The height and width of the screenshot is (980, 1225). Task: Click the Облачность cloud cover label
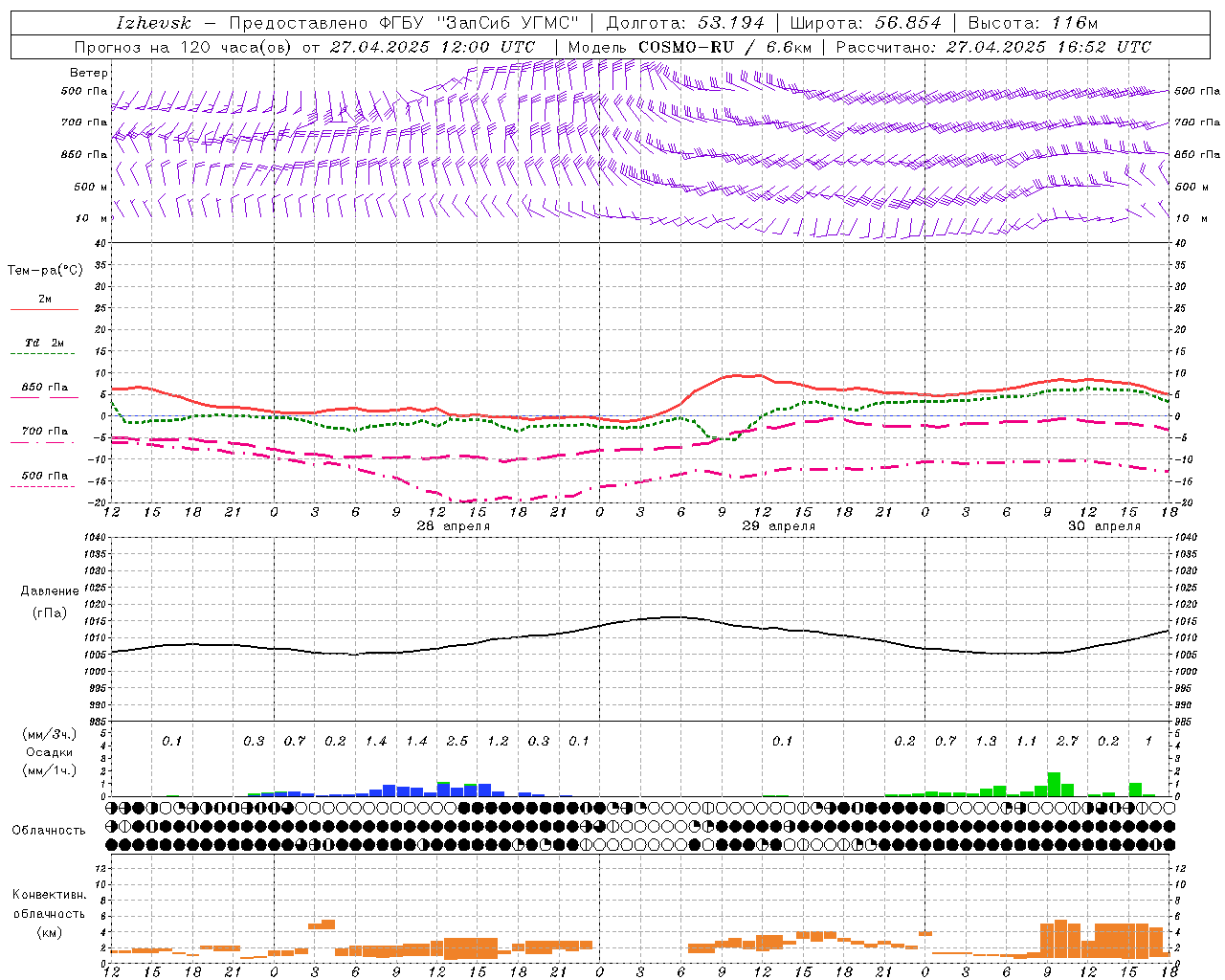click(49, 830)
